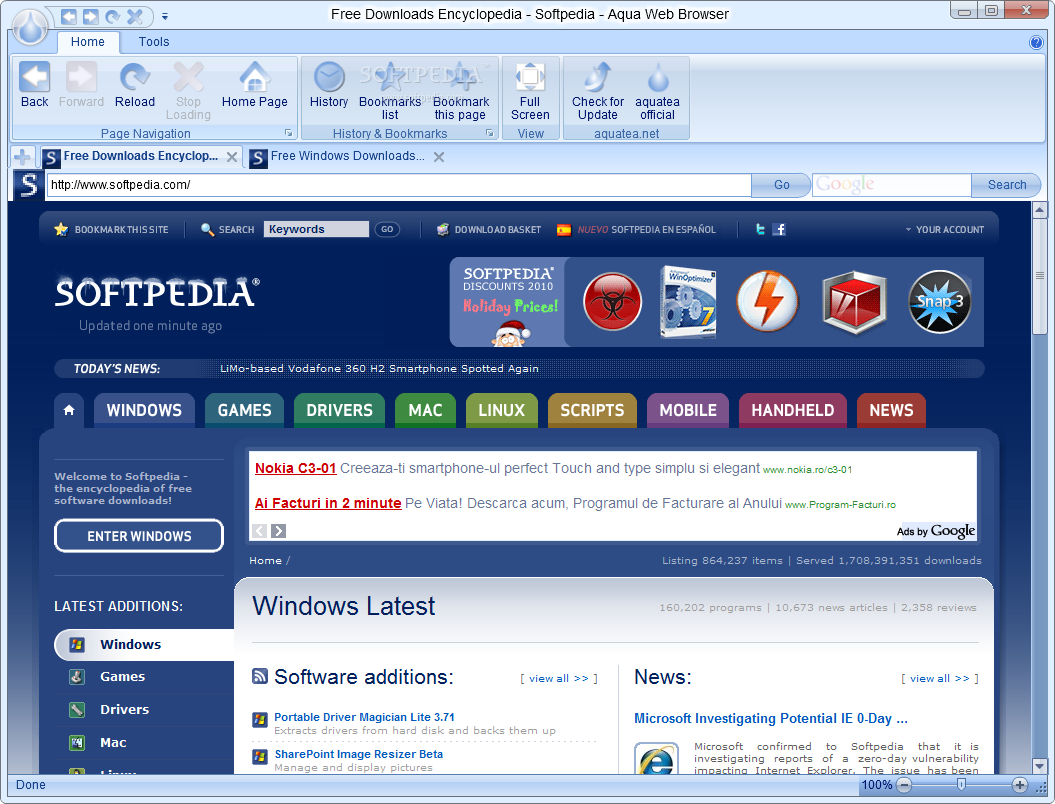
Task: Close the Free Downloads Encyclopedia tab
Action: [x=232, y=157]
